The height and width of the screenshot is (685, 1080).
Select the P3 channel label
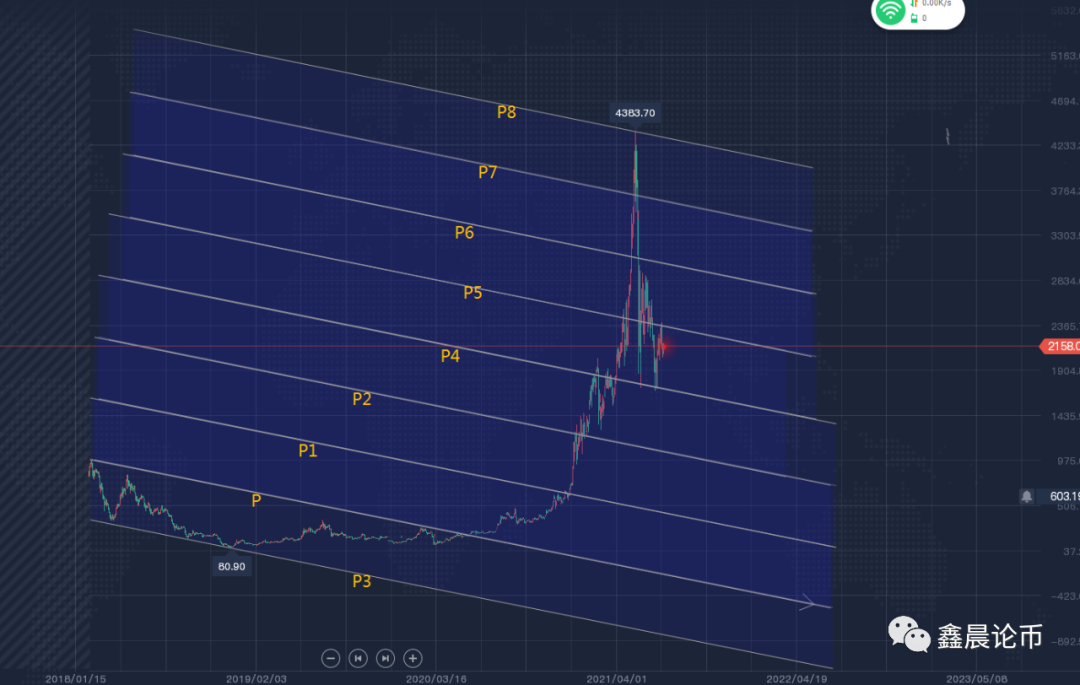pos(362,581)
